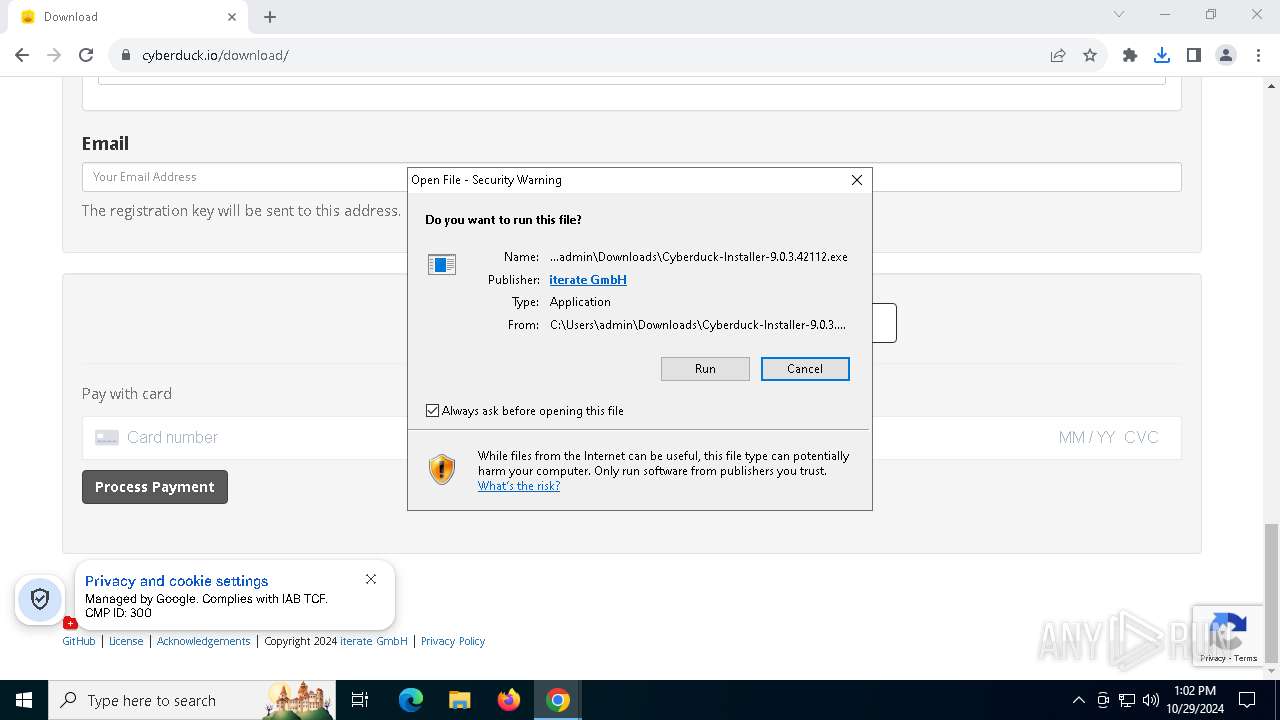
Task: Click the MM / YY CVC field
Action: [x=1108, y=438]
